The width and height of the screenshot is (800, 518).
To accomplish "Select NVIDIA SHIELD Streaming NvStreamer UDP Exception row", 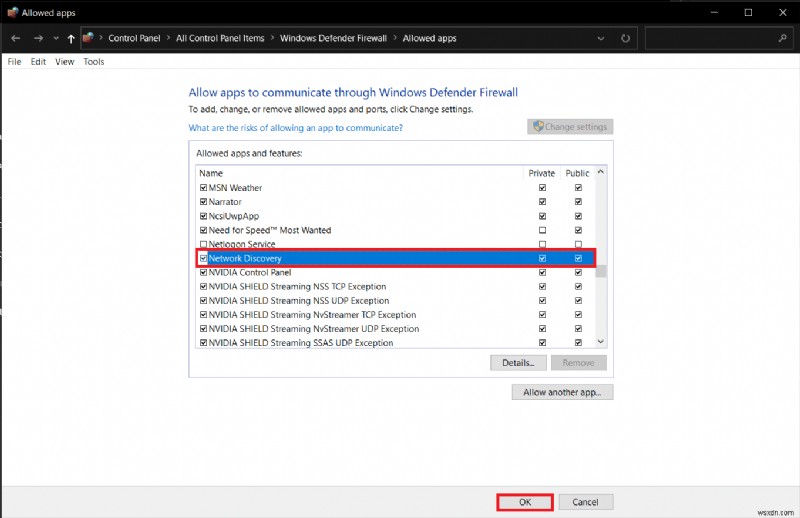I will [x=395, y=329].
